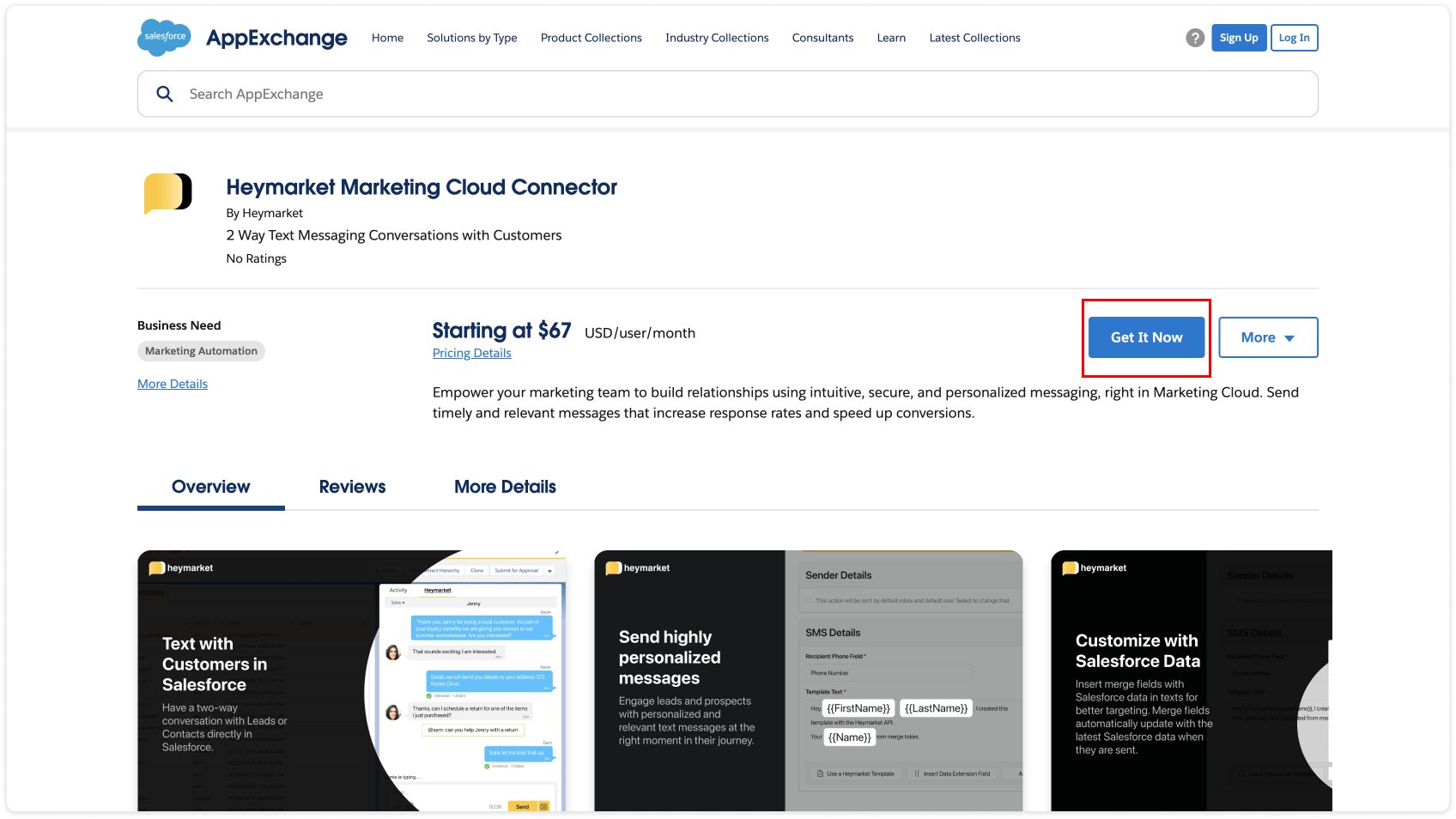1456x819 pixels.
Task: Go to Consultants page
Action: [822, 38]
